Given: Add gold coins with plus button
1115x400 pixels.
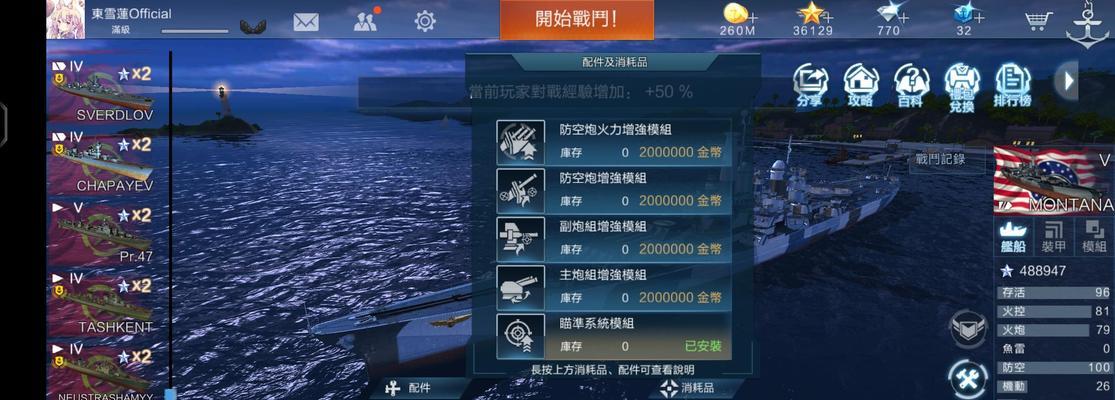Looking at the screenshot, I should (x=752, y=17).
